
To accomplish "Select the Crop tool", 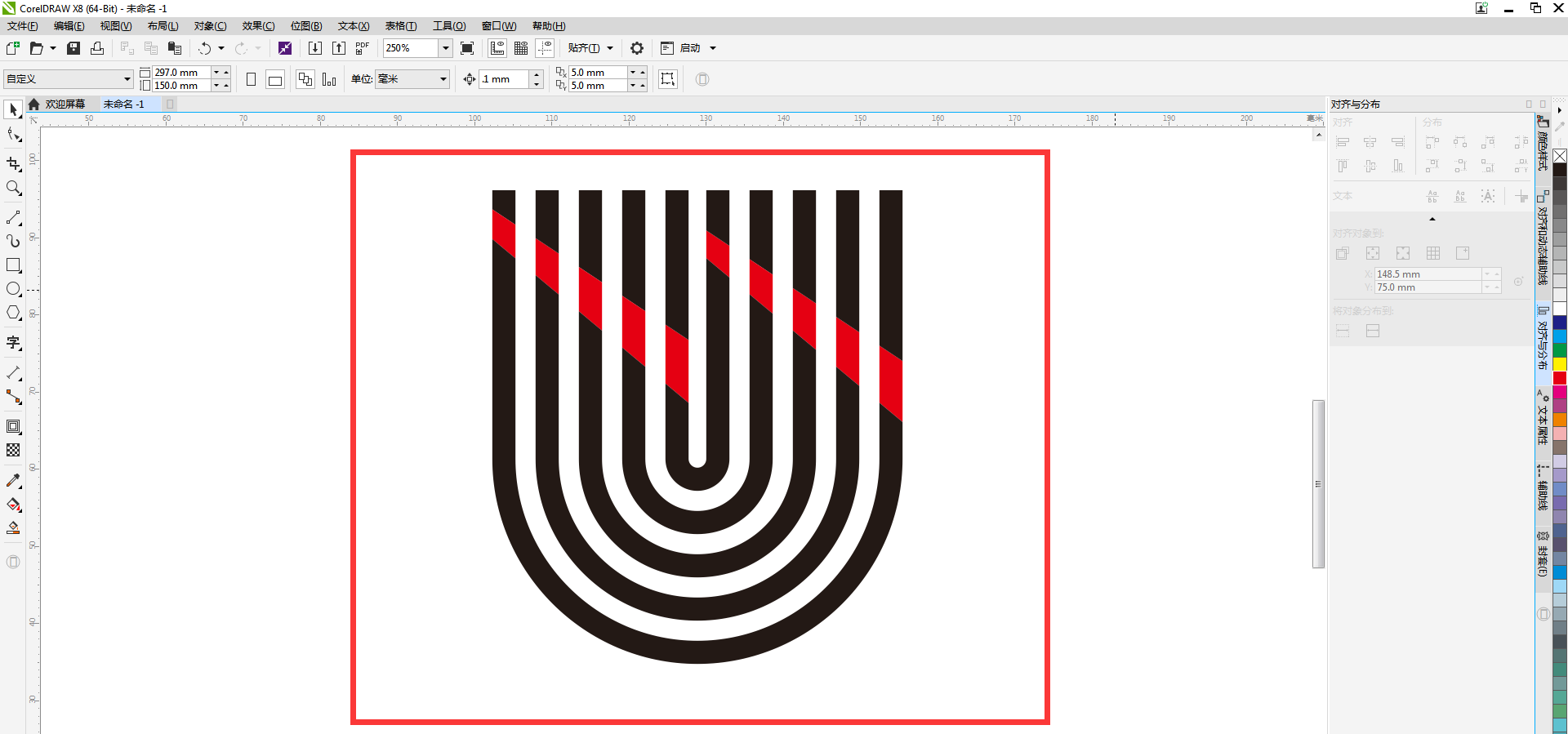I will click(x=13, y=163).
